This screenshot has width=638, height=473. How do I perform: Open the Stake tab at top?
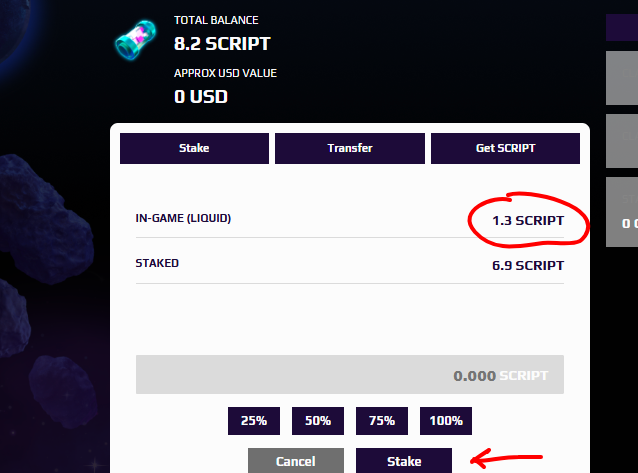[194, 148]
